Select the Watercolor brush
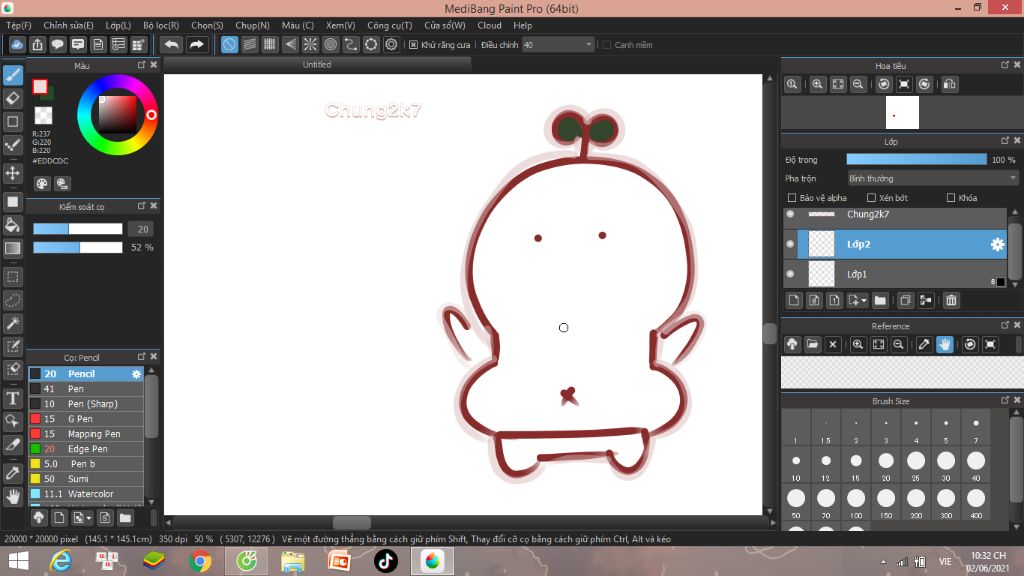This screenshot has width=1024, height=576. tap(86, 494)
